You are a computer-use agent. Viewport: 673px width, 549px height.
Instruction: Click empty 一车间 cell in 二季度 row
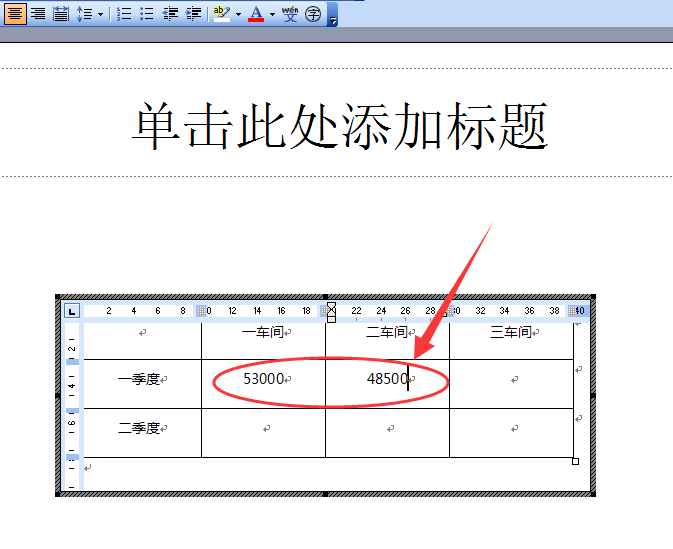263,433
